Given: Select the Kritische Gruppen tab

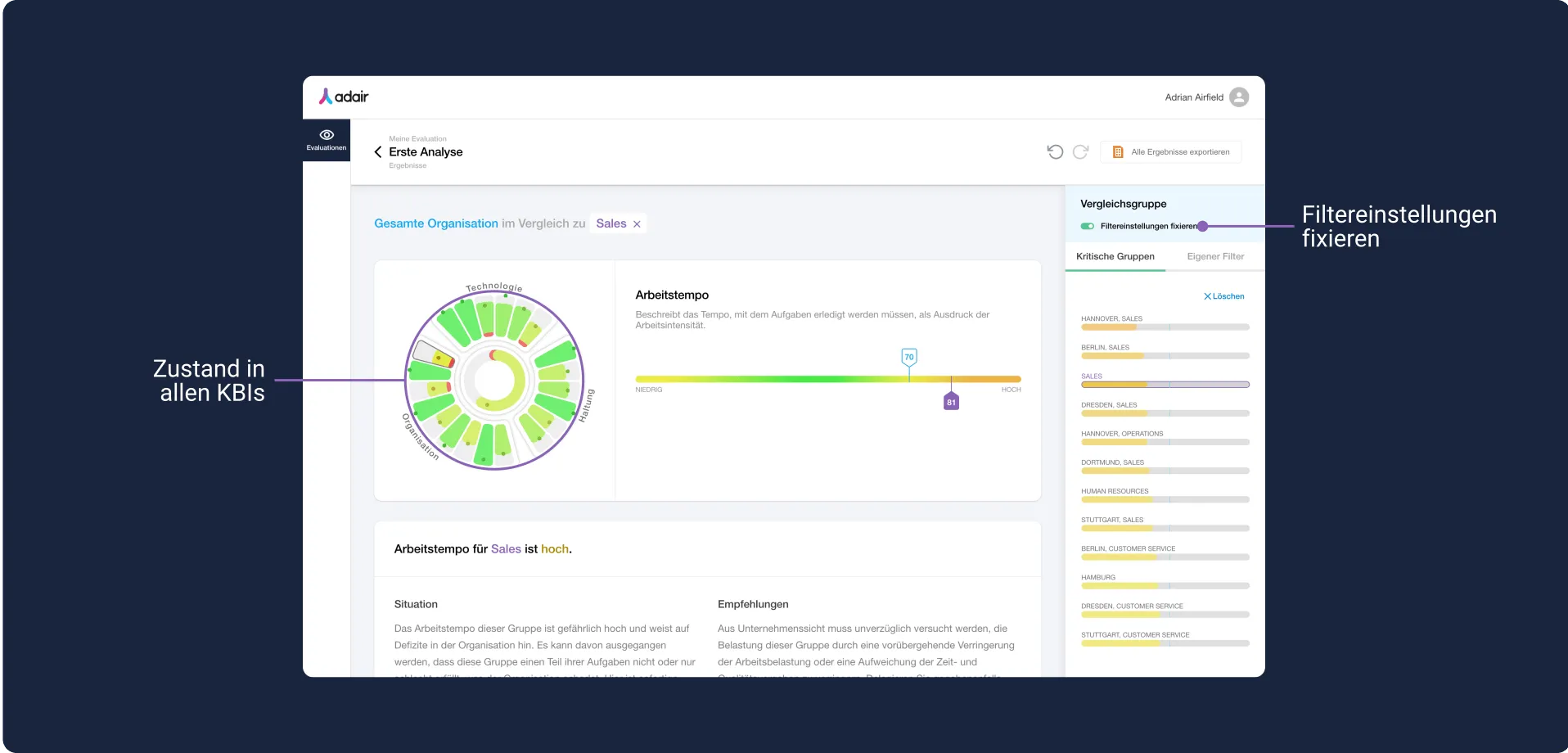Looking at the screenshot, I should (1115, 256).
